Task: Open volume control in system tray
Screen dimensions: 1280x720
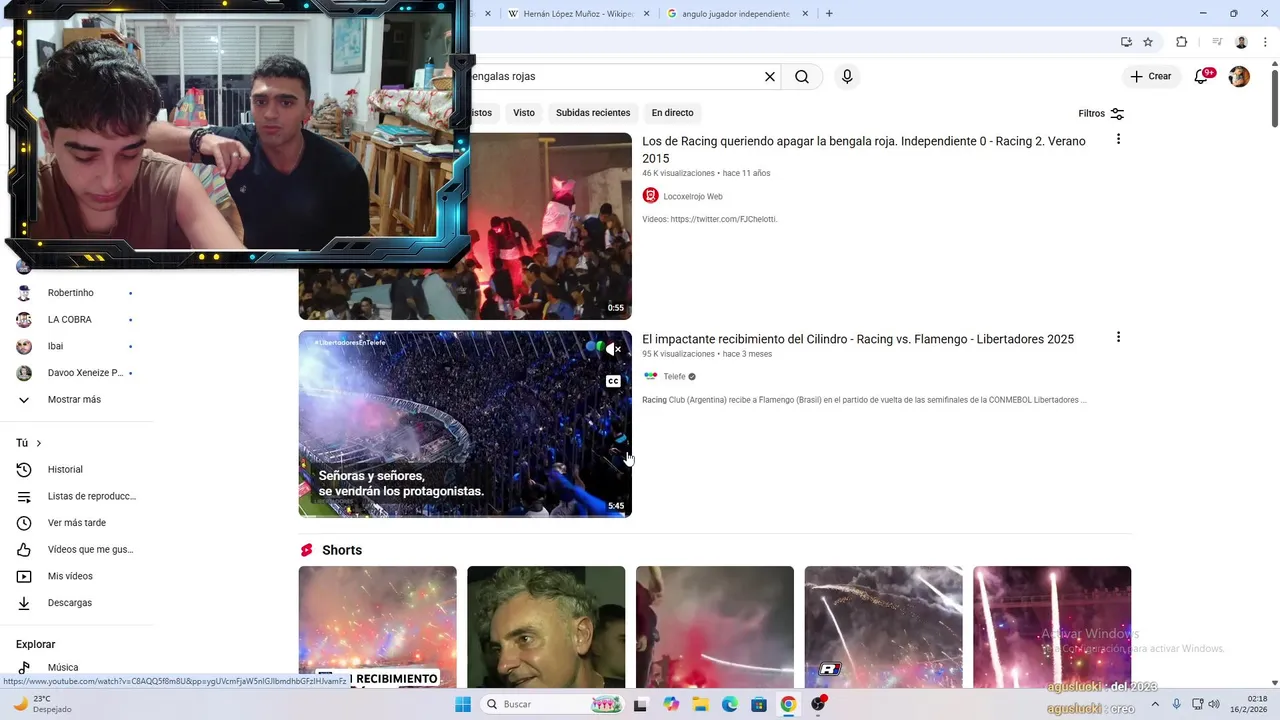Action: [1214, 704]
